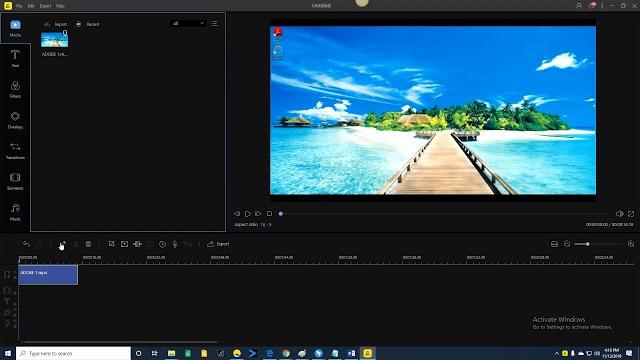Screen dimensions: 640x360
Task: Open the Help menu
Action: pos(60,6)
